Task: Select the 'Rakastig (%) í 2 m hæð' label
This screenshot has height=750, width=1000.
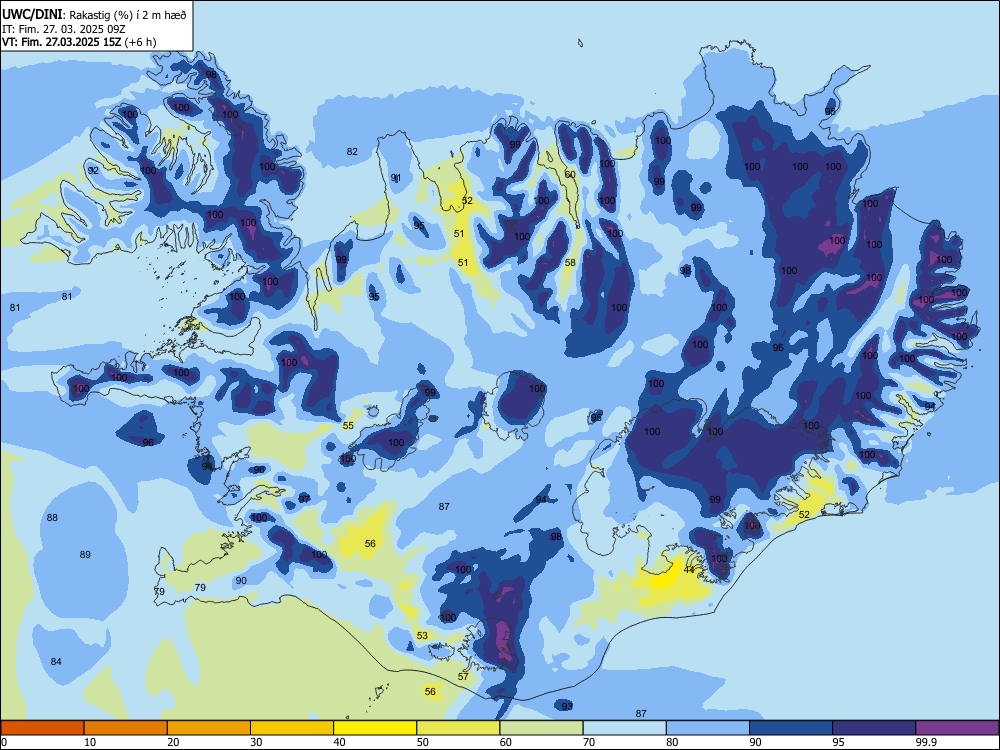Action: pos(128,15)
